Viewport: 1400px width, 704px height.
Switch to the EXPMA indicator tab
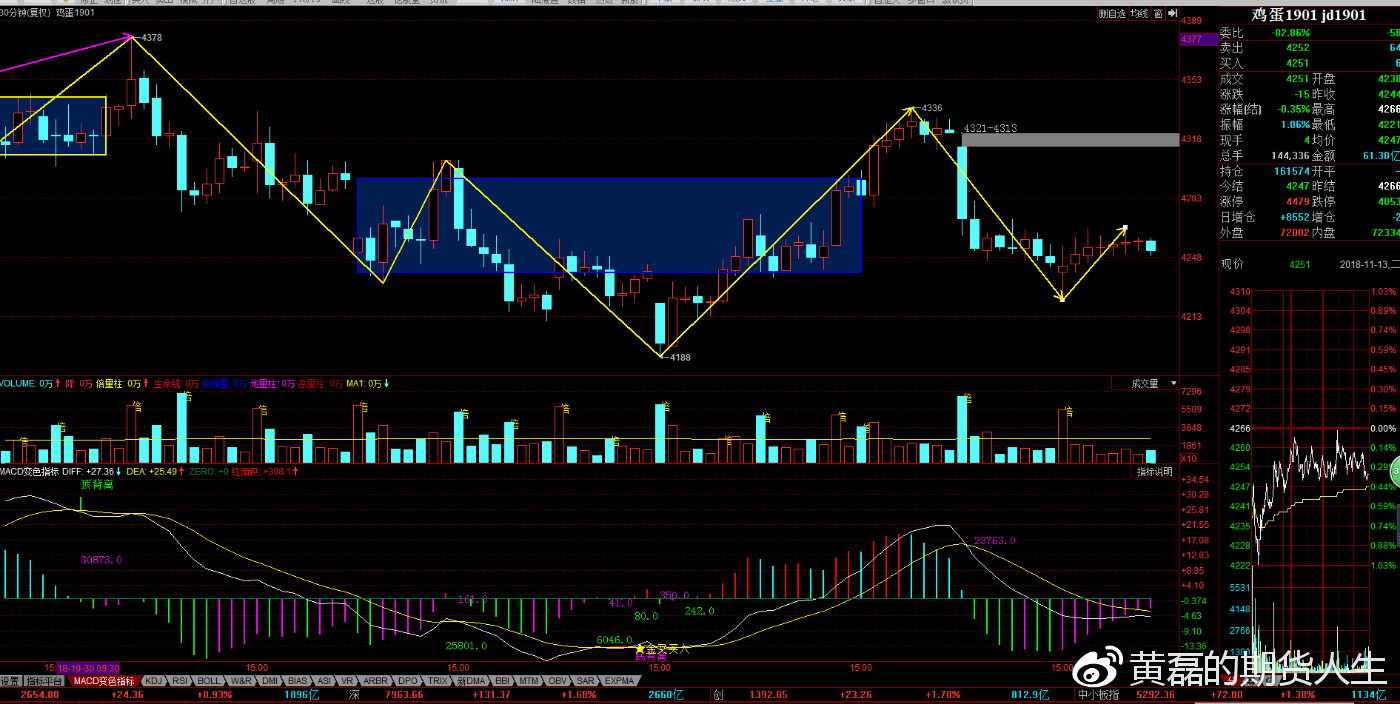tap(620, 681)
